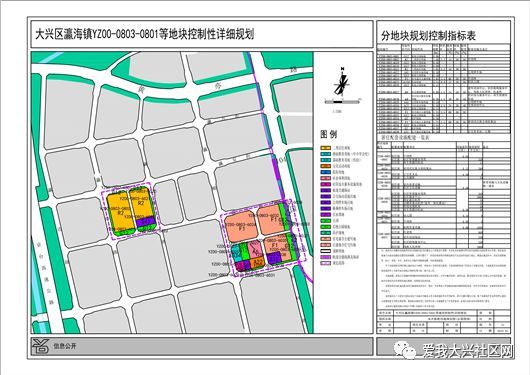Click the magenta legend swatch

tap(326, 184)
